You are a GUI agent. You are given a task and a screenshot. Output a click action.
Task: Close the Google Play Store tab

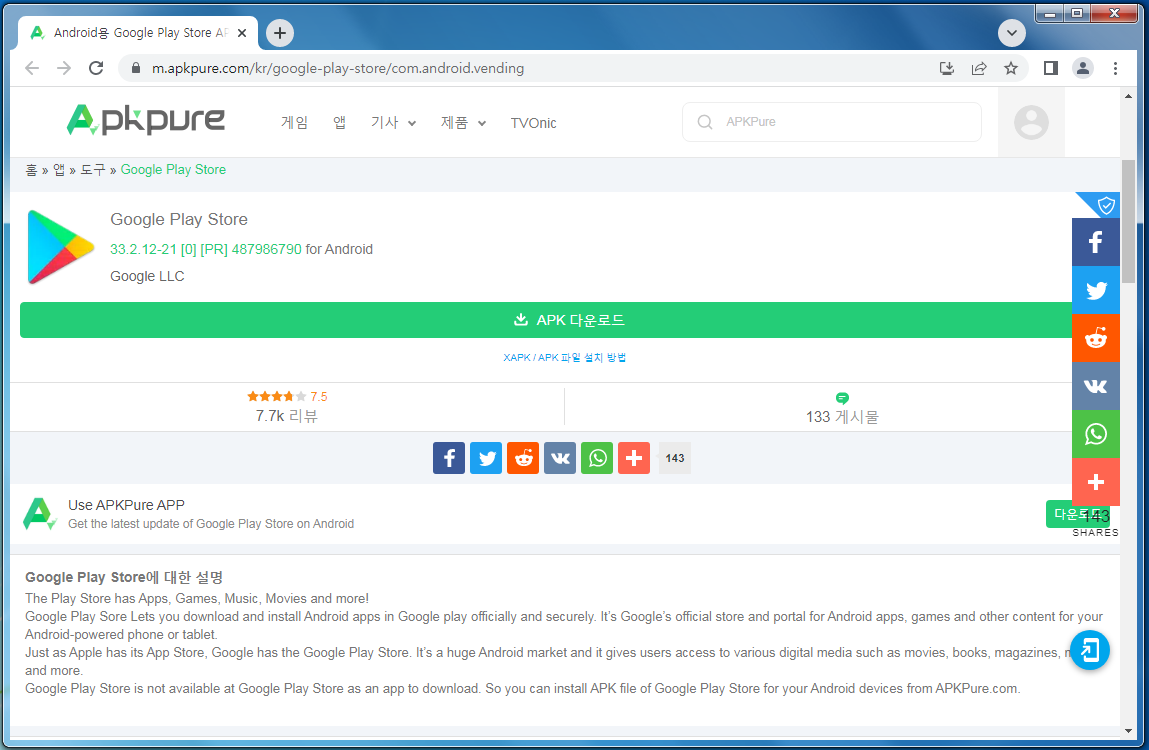pyautogui.click(x=242, y=33)
